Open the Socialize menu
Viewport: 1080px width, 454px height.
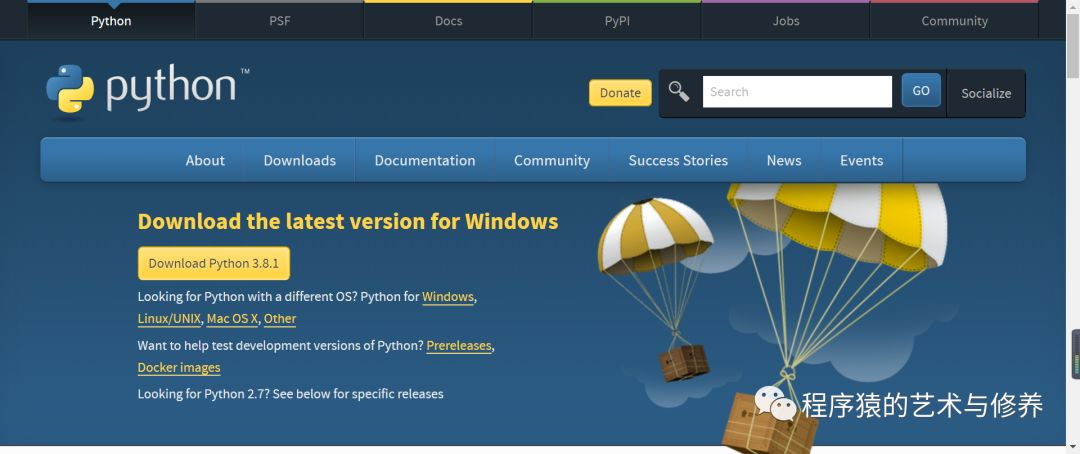pyautogui.click(x=986, y=93)
